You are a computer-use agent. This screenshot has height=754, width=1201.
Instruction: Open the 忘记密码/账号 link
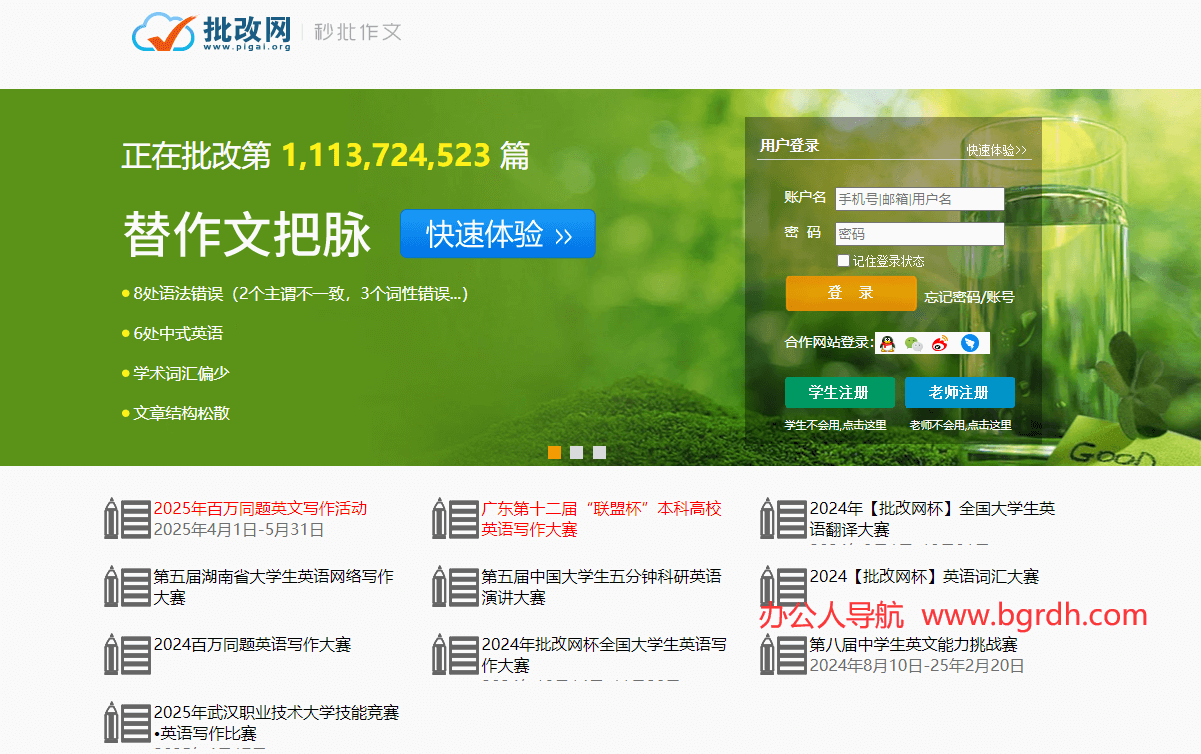969,297
